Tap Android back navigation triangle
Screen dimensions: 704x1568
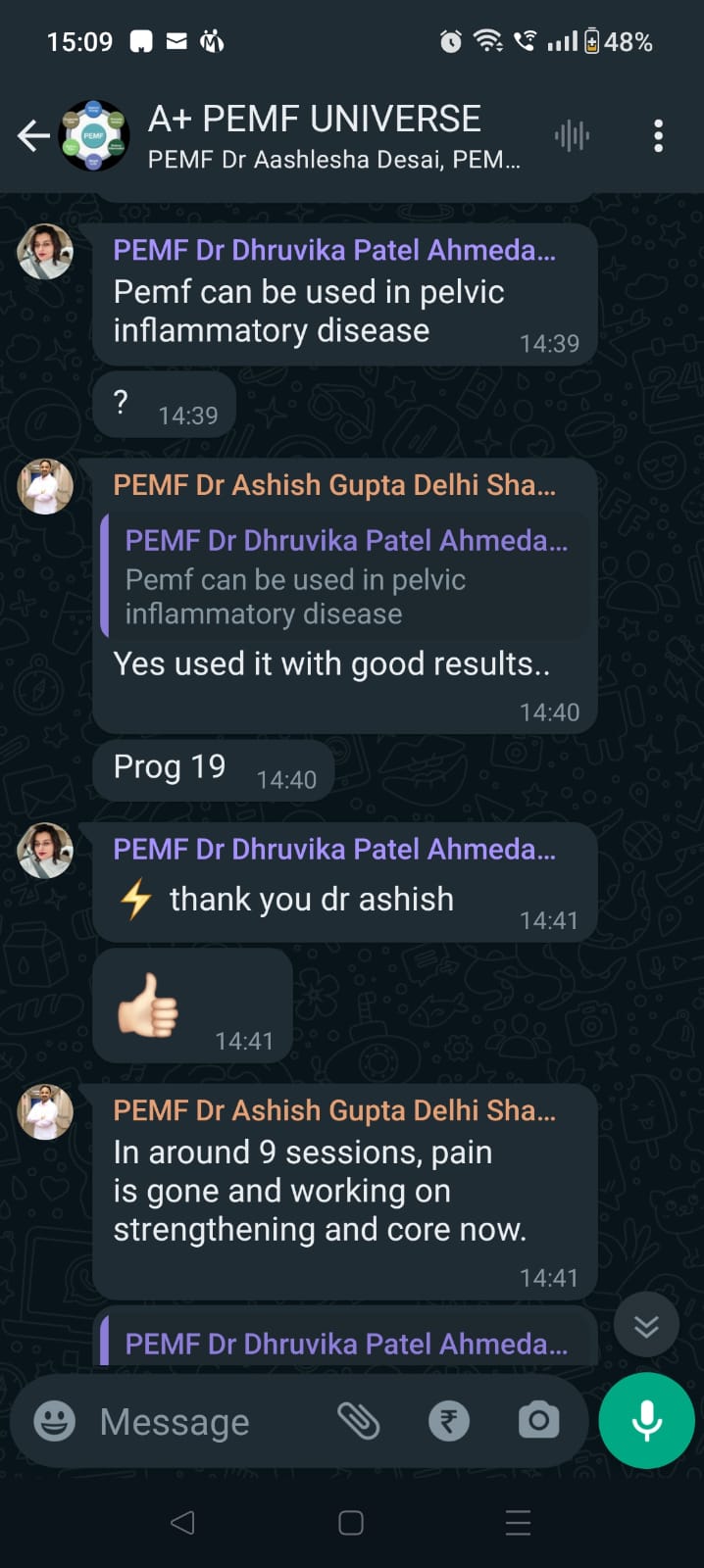pyautogui.click(x=182, y=1522)
